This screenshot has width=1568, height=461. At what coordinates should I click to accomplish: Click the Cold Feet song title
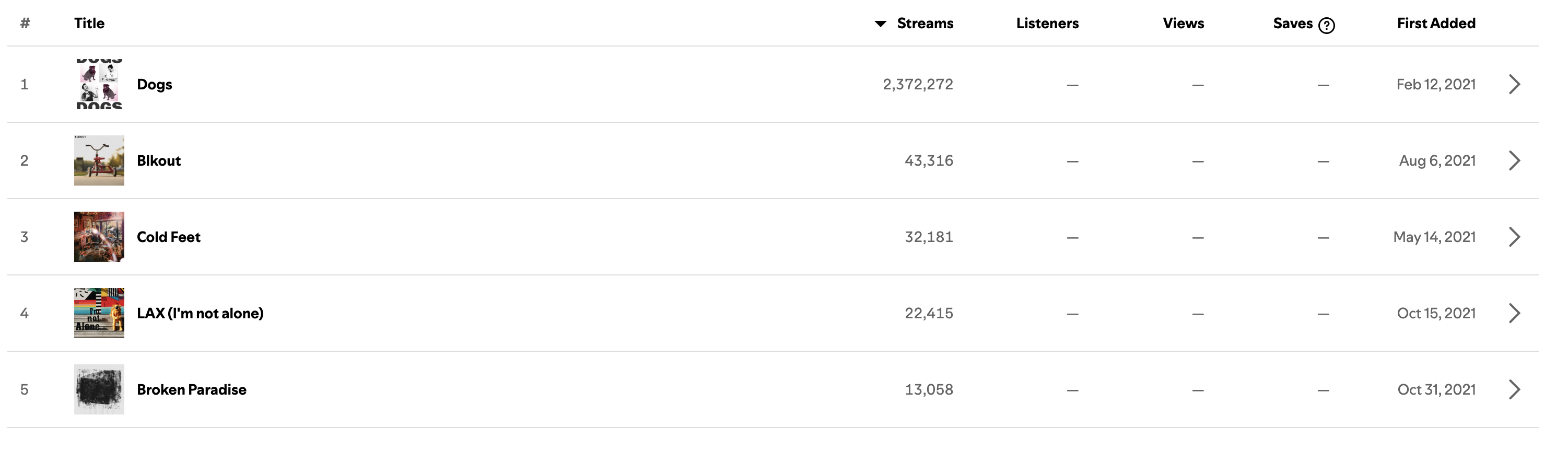click(x=169, y=237)
